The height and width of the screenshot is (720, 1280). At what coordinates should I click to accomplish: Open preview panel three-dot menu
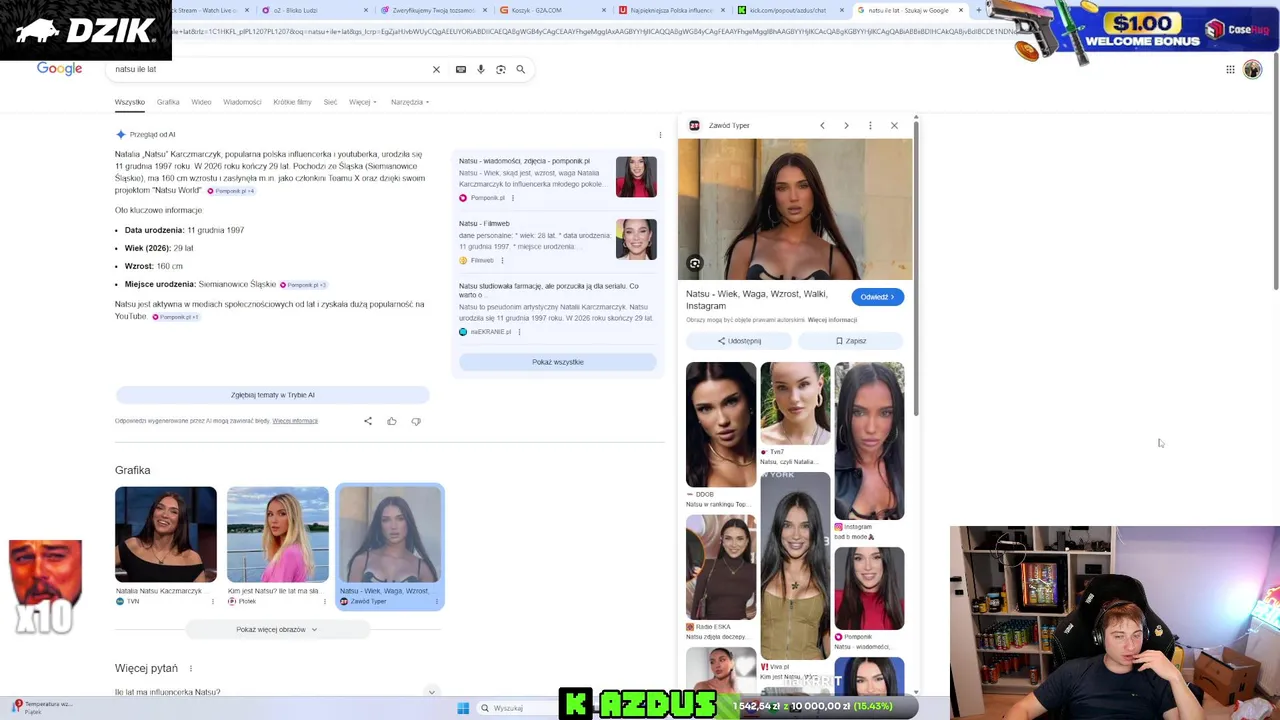870,125
